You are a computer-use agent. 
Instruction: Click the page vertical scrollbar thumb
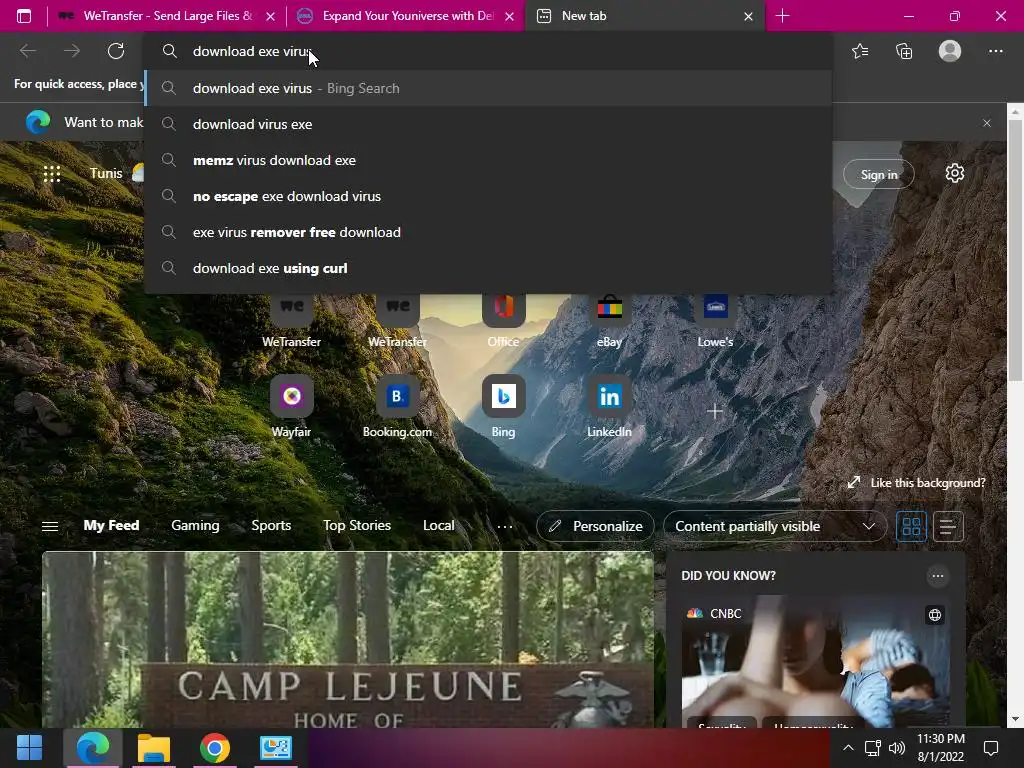[1015, 251]
